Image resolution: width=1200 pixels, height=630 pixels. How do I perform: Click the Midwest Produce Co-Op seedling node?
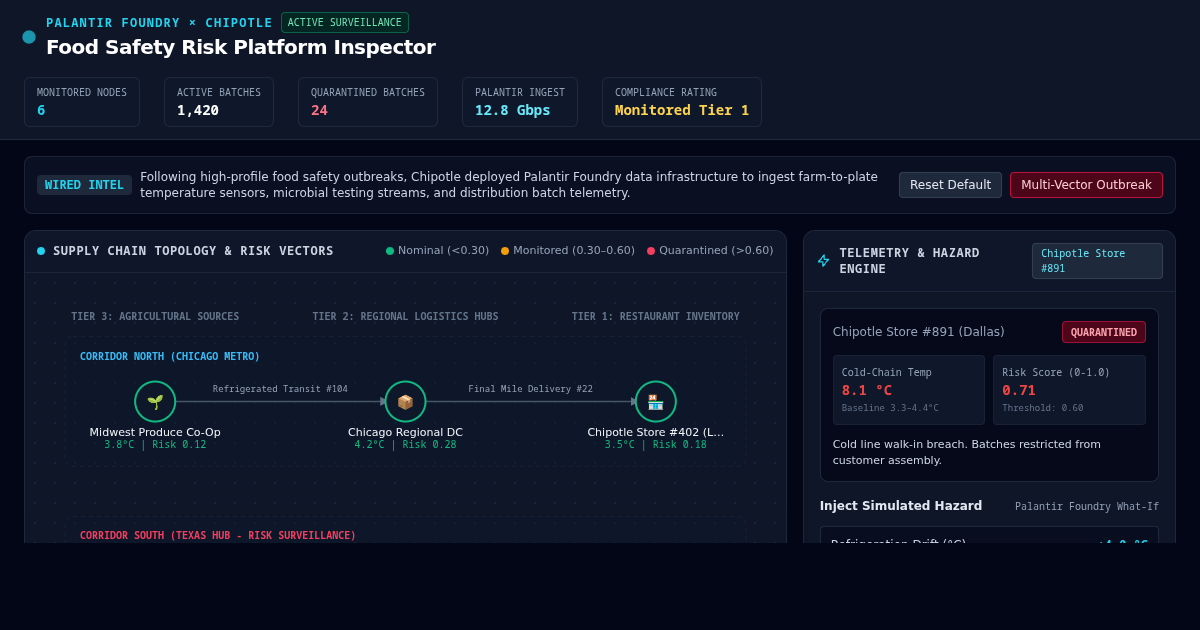click(155, 401)
